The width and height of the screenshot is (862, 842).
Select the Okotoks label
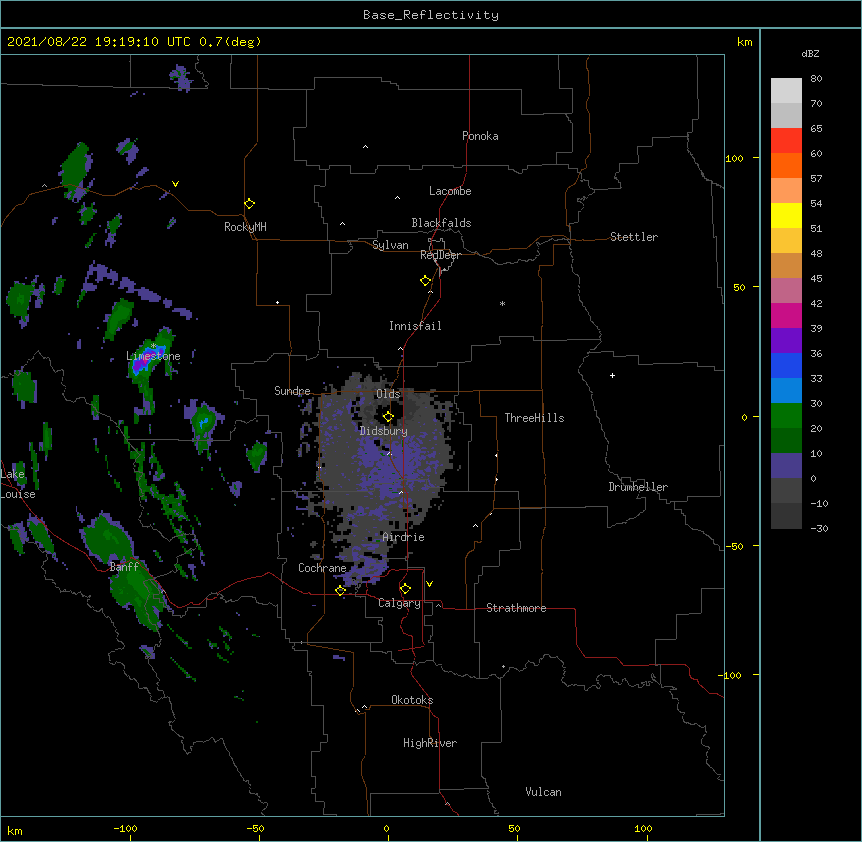click(412, 700)
